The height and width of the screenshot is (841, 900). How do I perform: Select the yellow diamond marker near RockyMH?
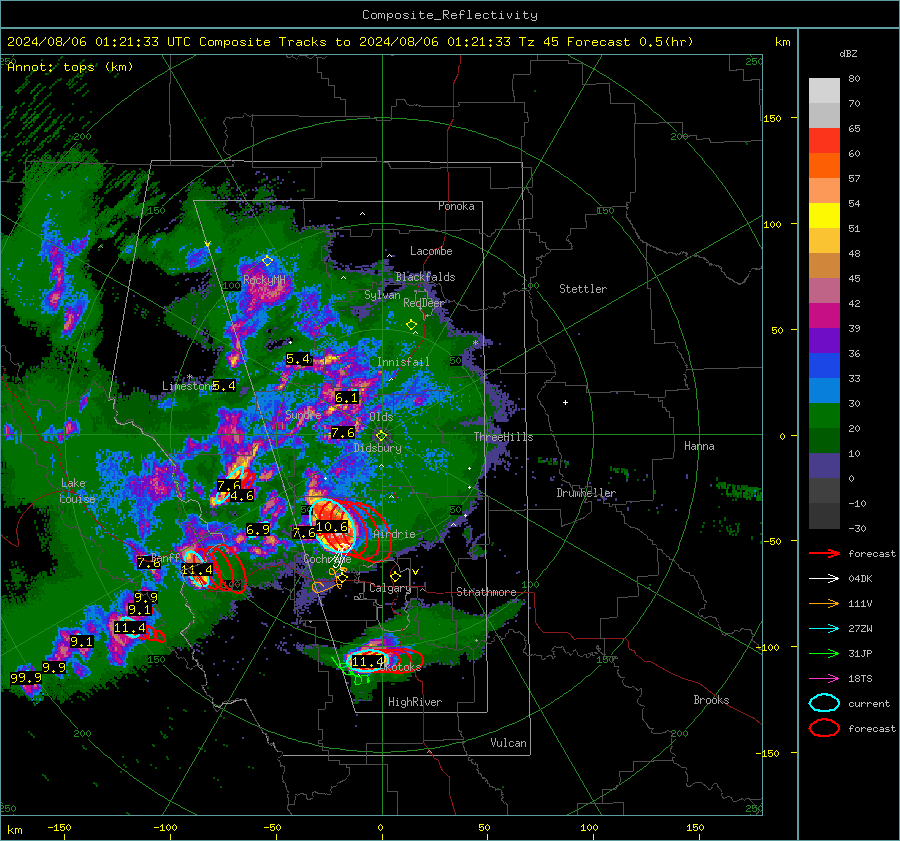pyautogui.click(x=267, y=261)
